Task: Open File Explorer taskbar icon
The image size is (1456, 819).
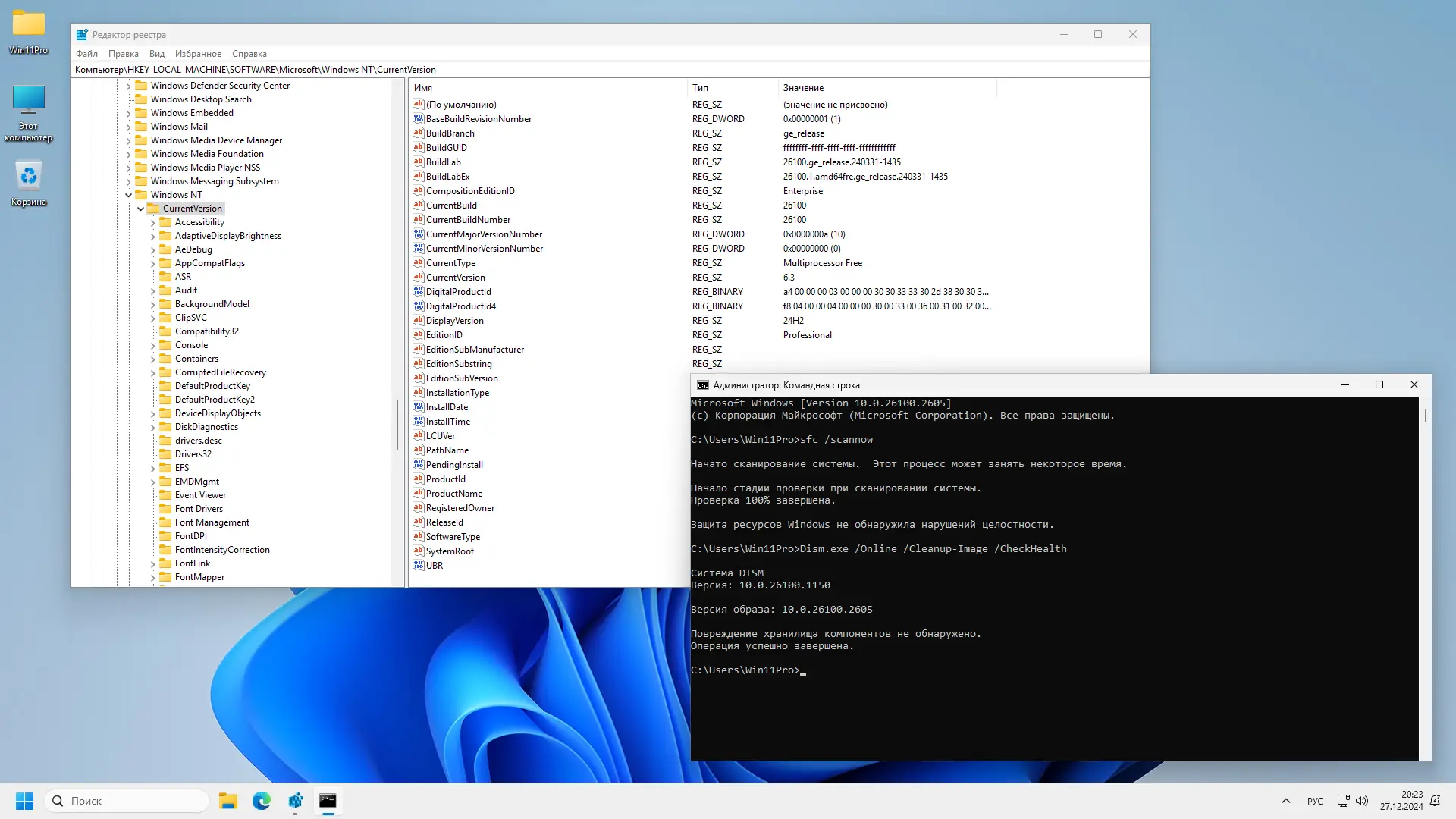Action: tap(228, 801)
